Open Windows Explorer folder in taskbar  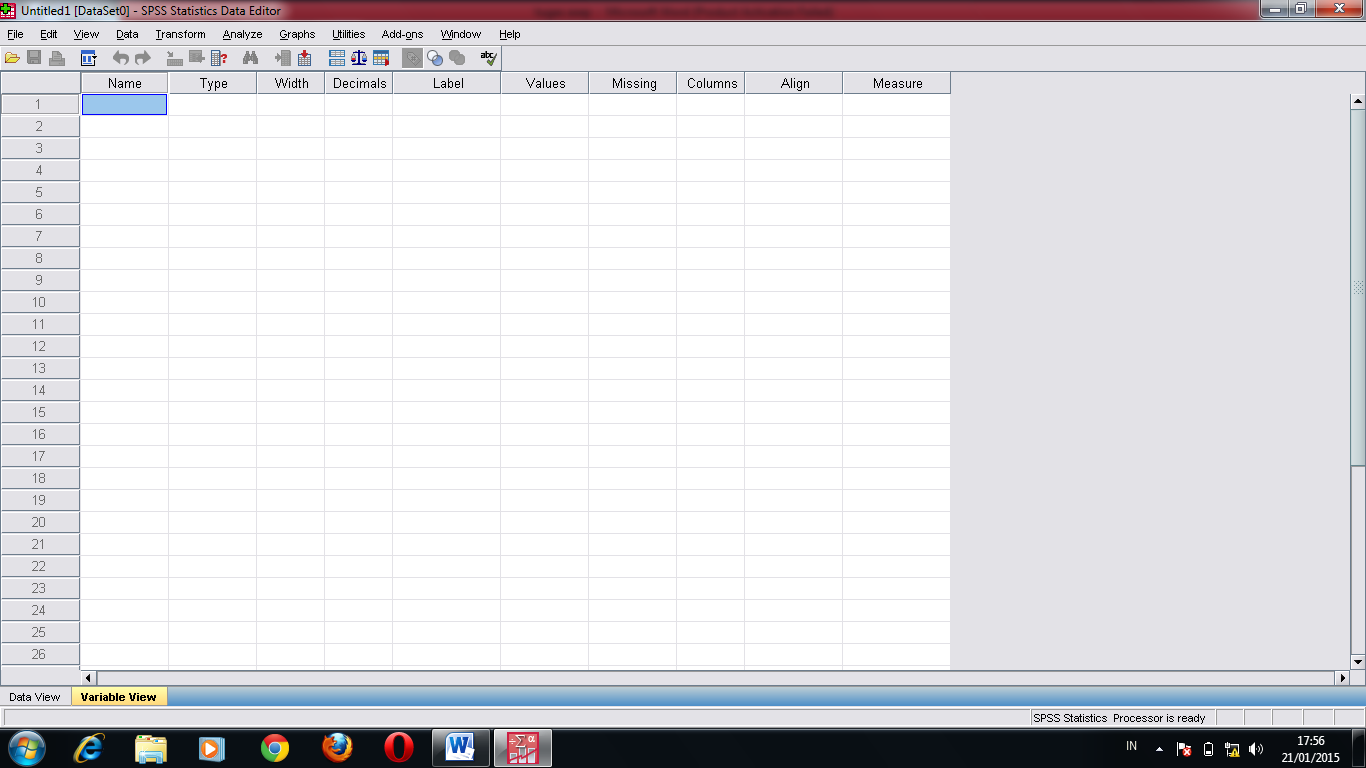point(151,747)
